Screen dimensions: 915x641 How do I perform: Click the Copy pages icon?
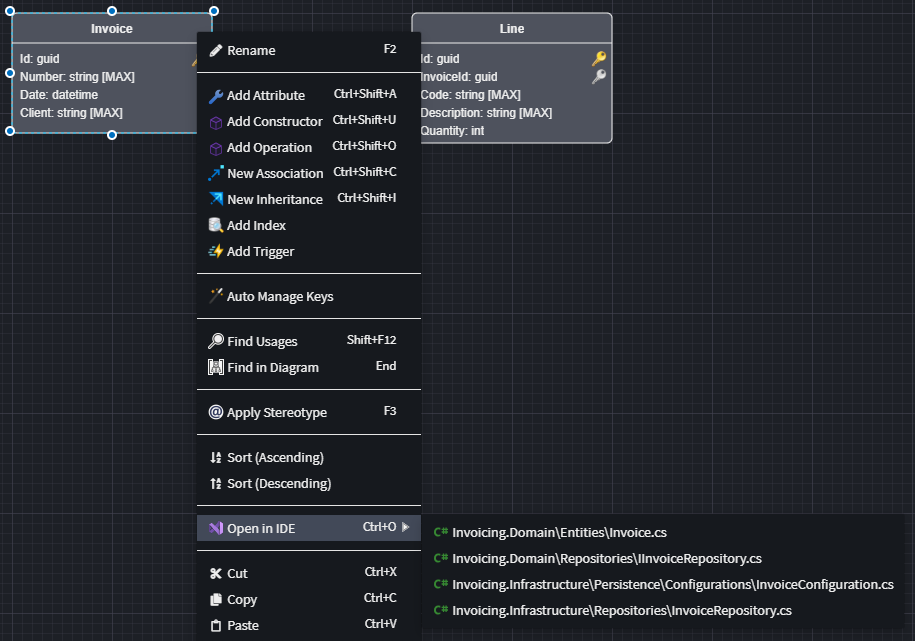(215, 600)
